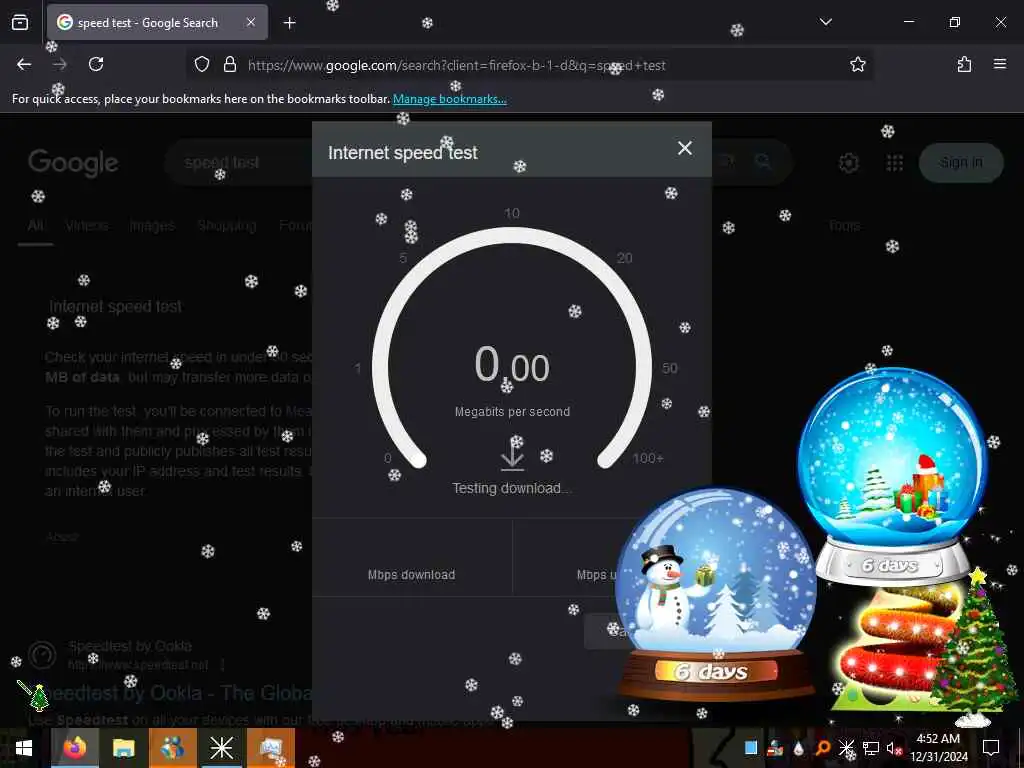The height and width of the screenshot is (768, 1024).
Task: Select the speed test browser tab
Action: point(157,23)
